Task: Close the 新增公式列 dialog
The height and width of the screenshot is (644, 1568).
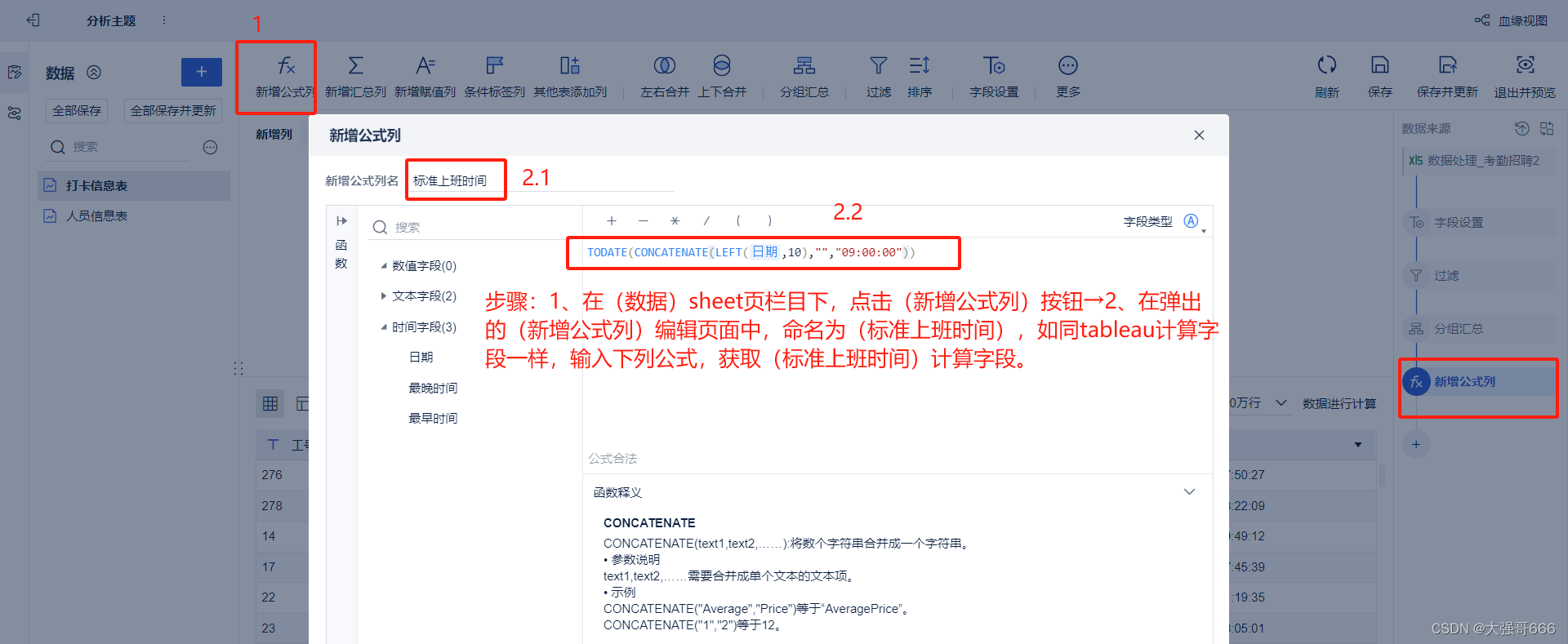Action: coord(1199,135)
